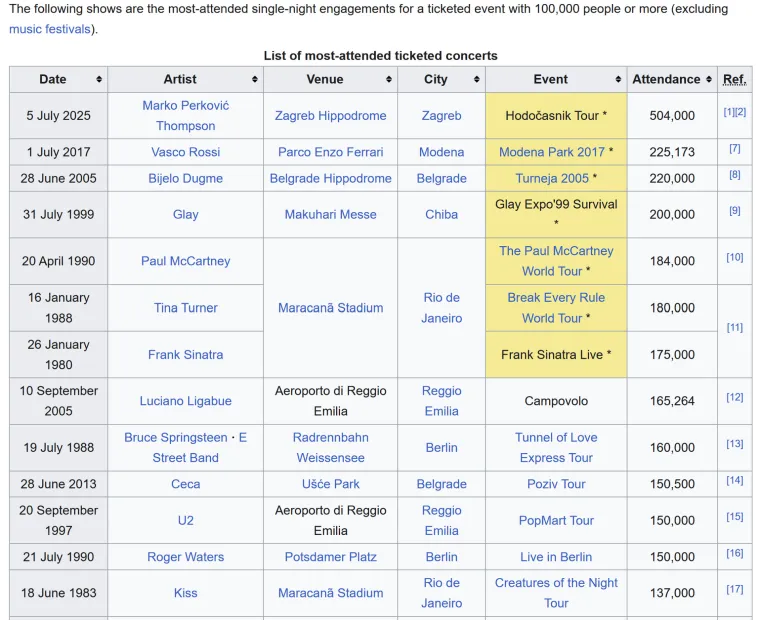
Task: Open Glay artist link
Action: [186, 214]
